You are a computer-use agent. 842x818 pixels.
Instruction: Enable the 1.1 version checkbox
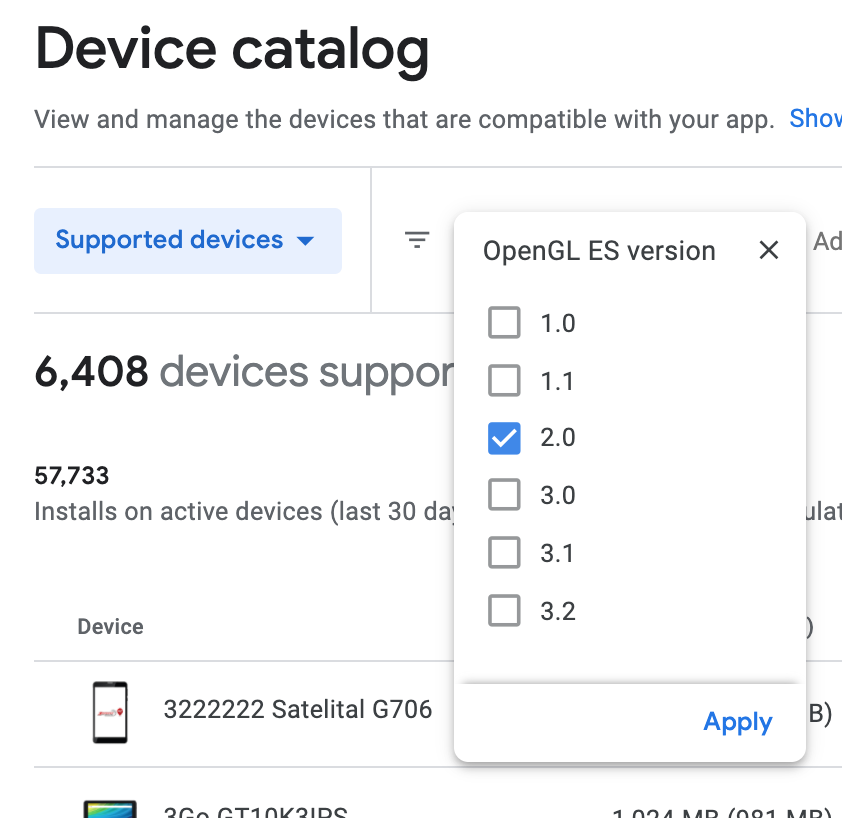504,381
